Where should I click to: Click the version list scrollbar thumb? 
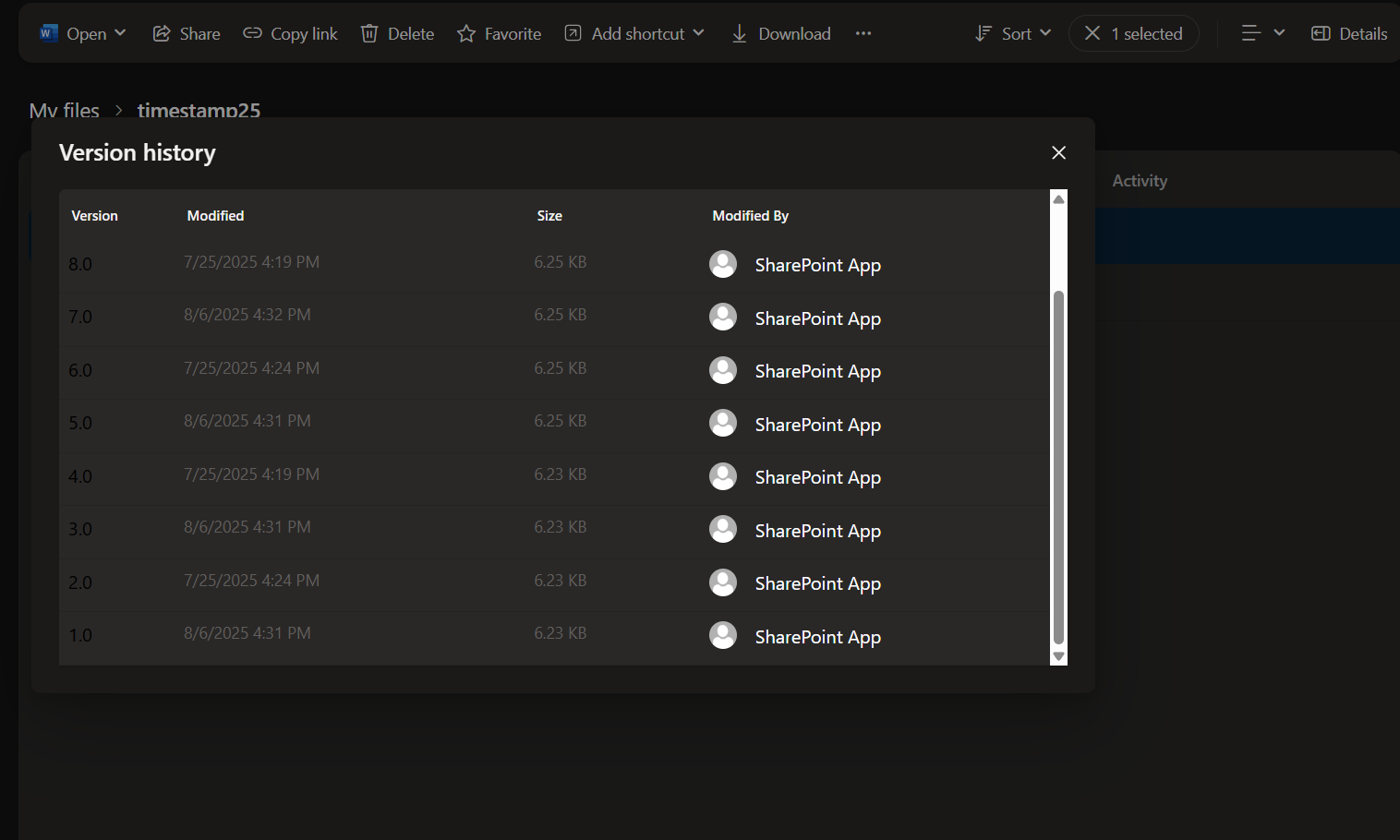tap(1059, 467)
